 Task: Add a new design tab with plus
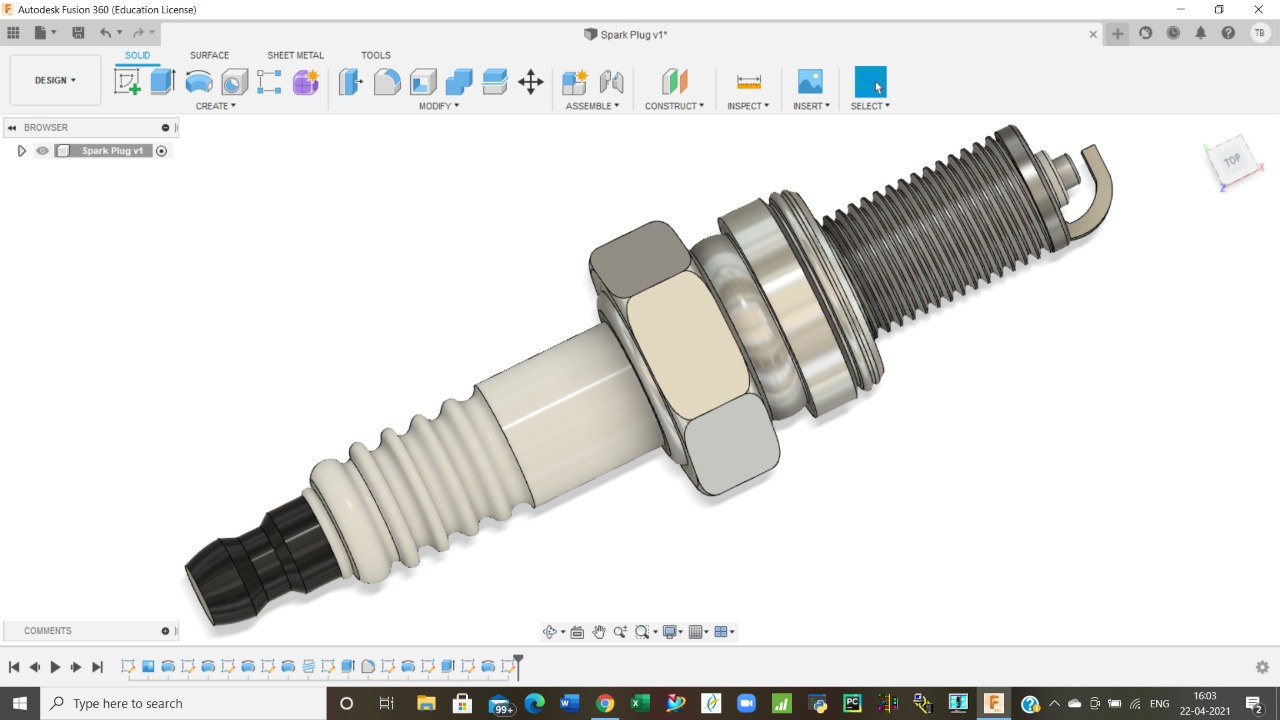1118,33
